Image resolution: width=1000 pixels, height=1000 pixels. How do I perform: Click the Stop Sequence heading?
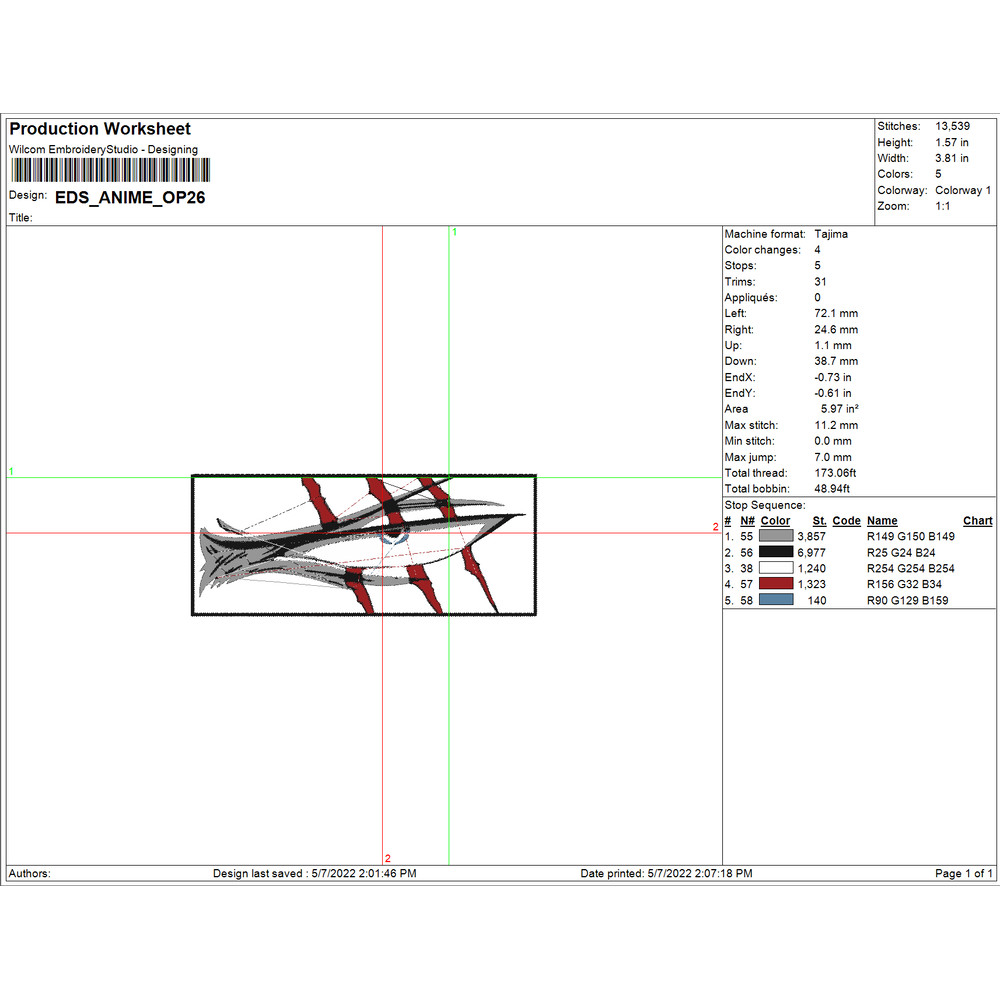coord(764,506)
